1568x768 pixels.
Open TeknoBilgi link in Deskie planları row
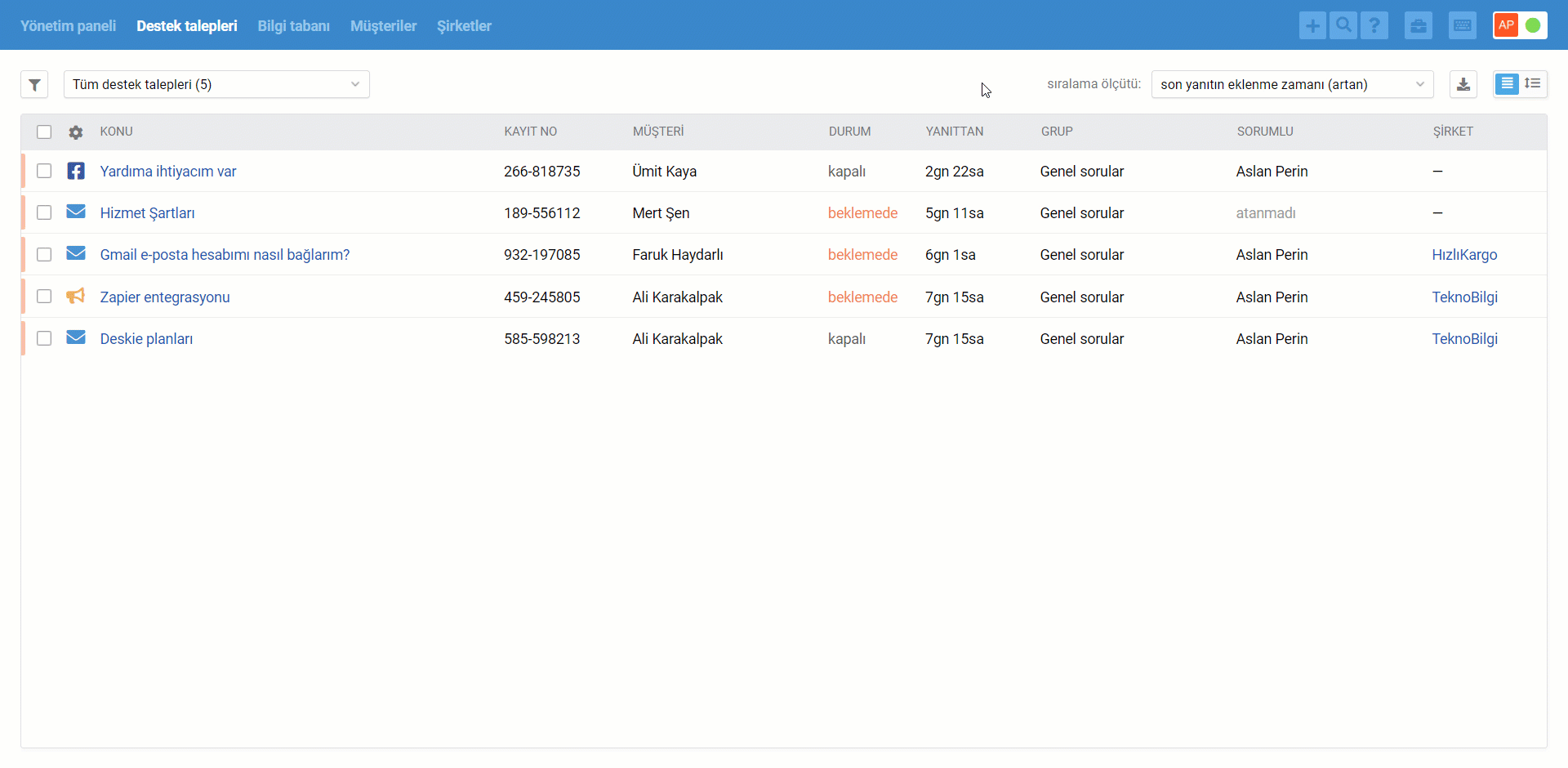(1464, 339)
